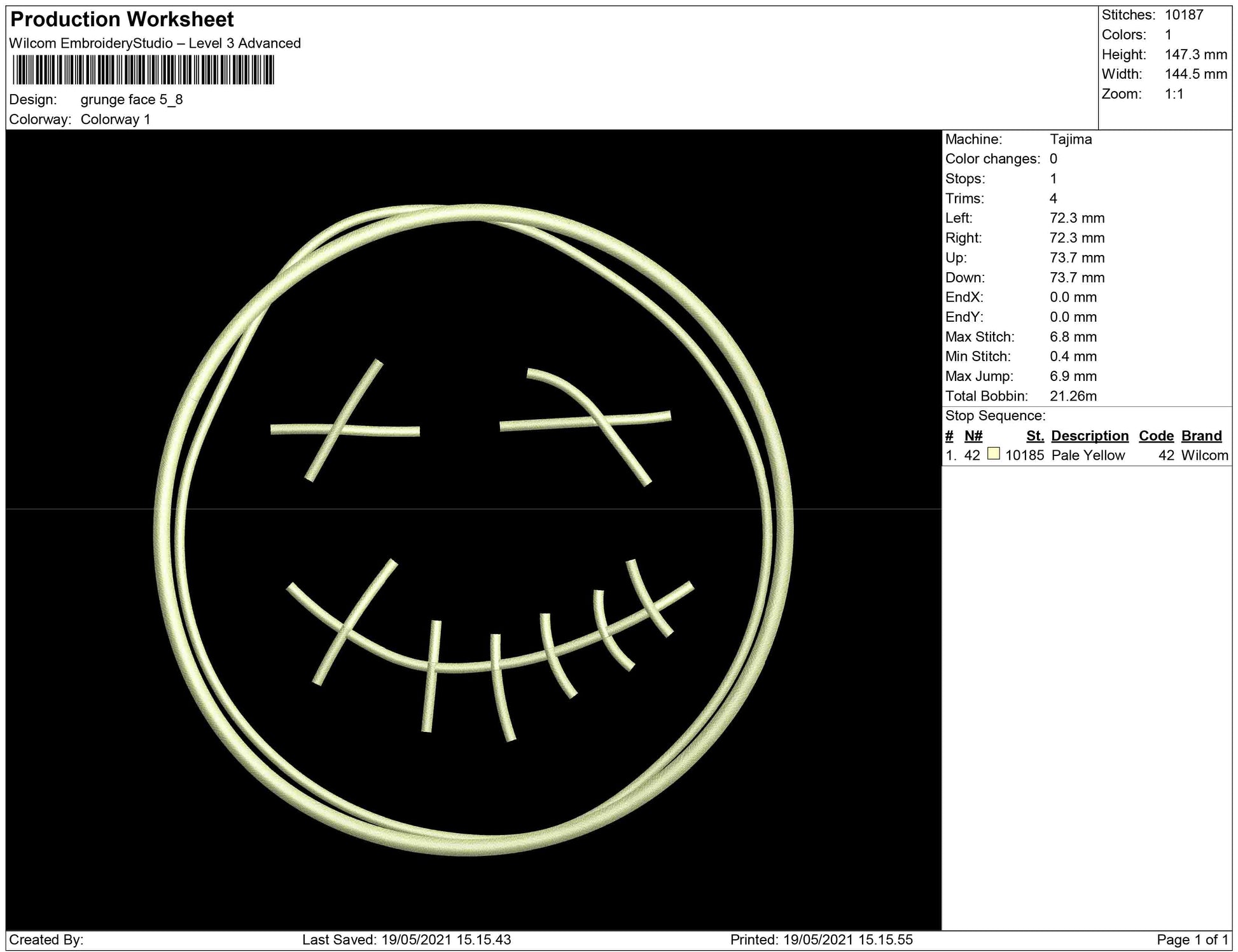Click the Zoom 1:1 value
The height and width of the screenshot is (952, 1238).
[x=1174, y=94]
